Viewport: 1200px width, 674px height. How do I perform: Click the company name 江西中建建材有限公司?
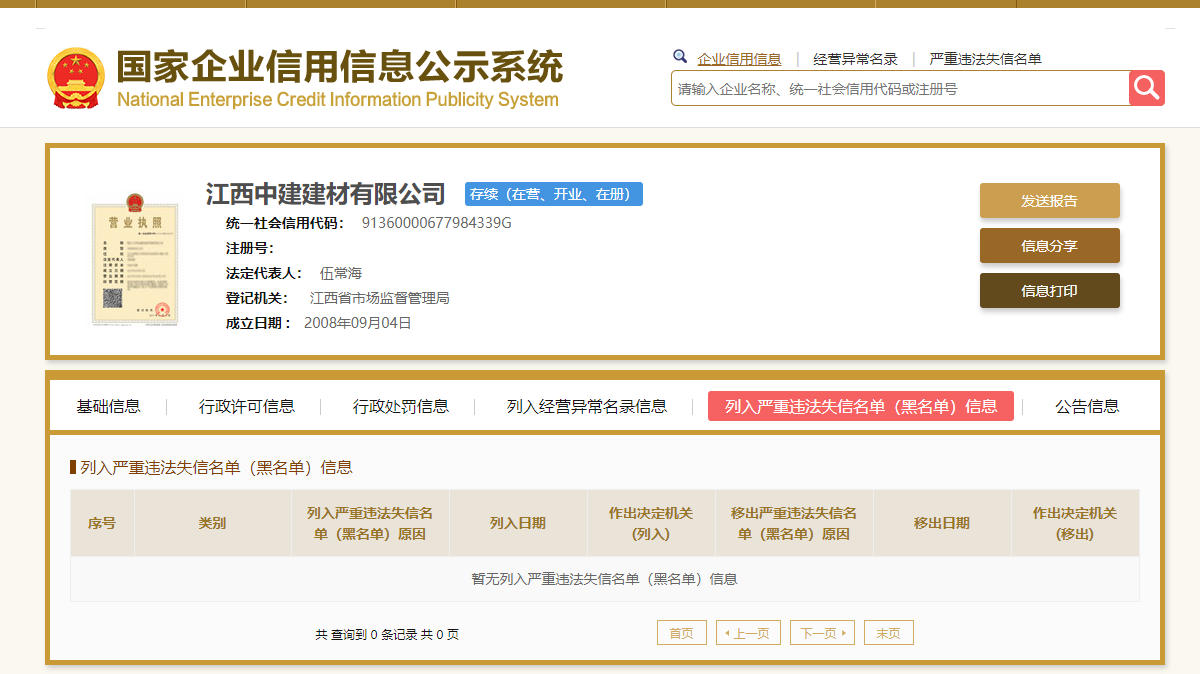(326, 193)
